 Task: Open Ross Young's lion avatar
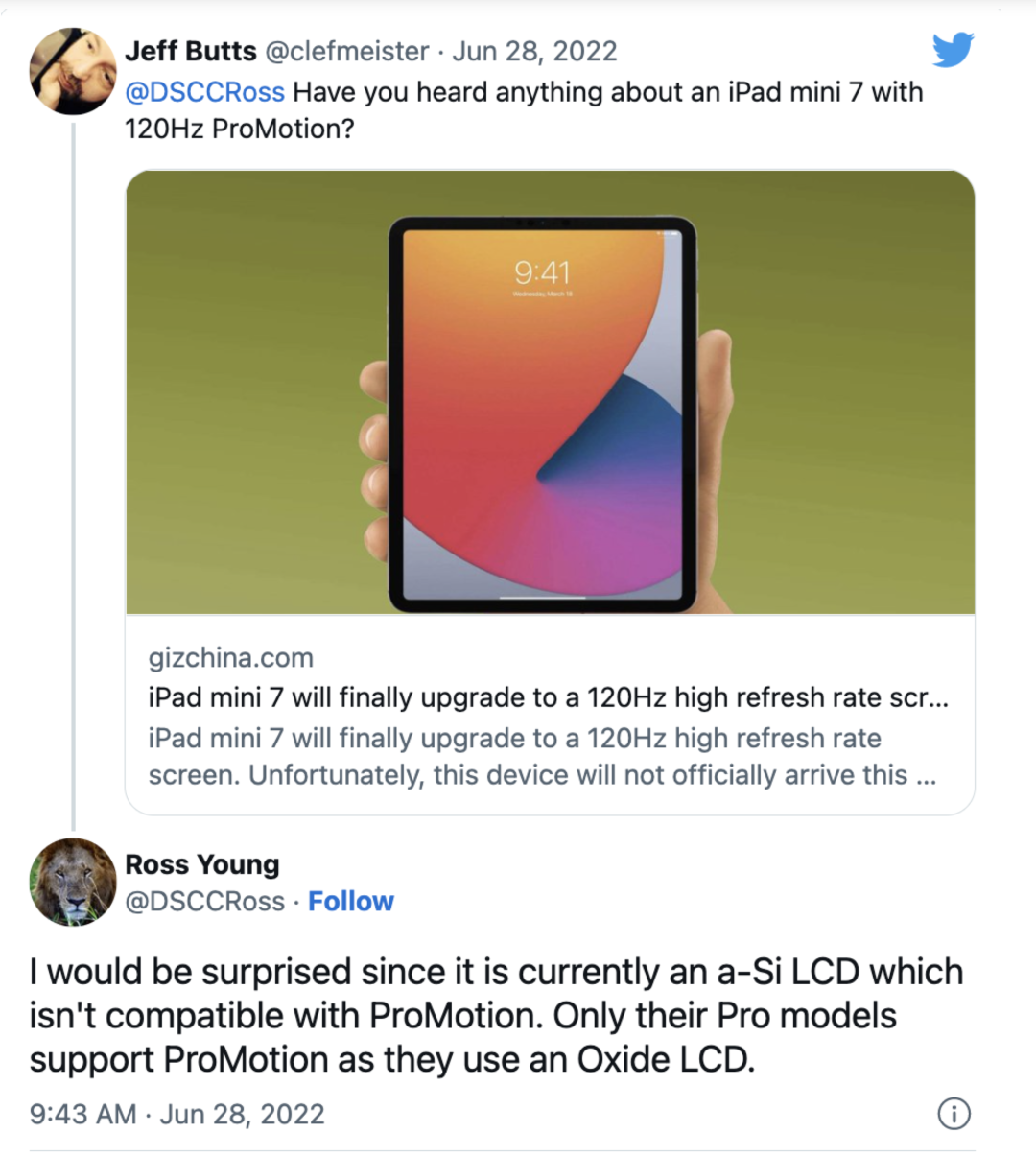pyautogui.click(x=73, y=882)
